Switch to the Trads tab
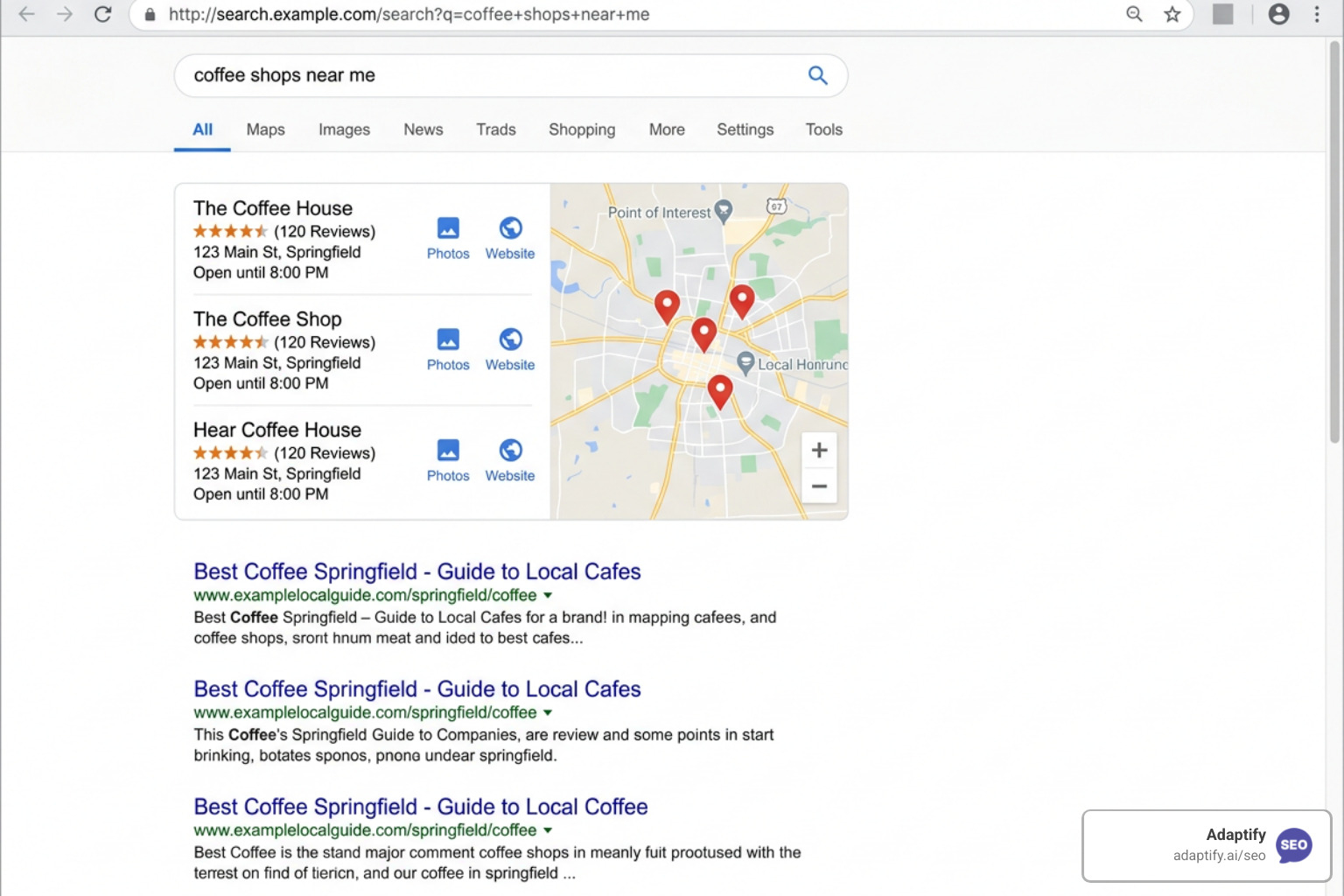Viewport: 1344px width, 896px height. tap(495, 129)
